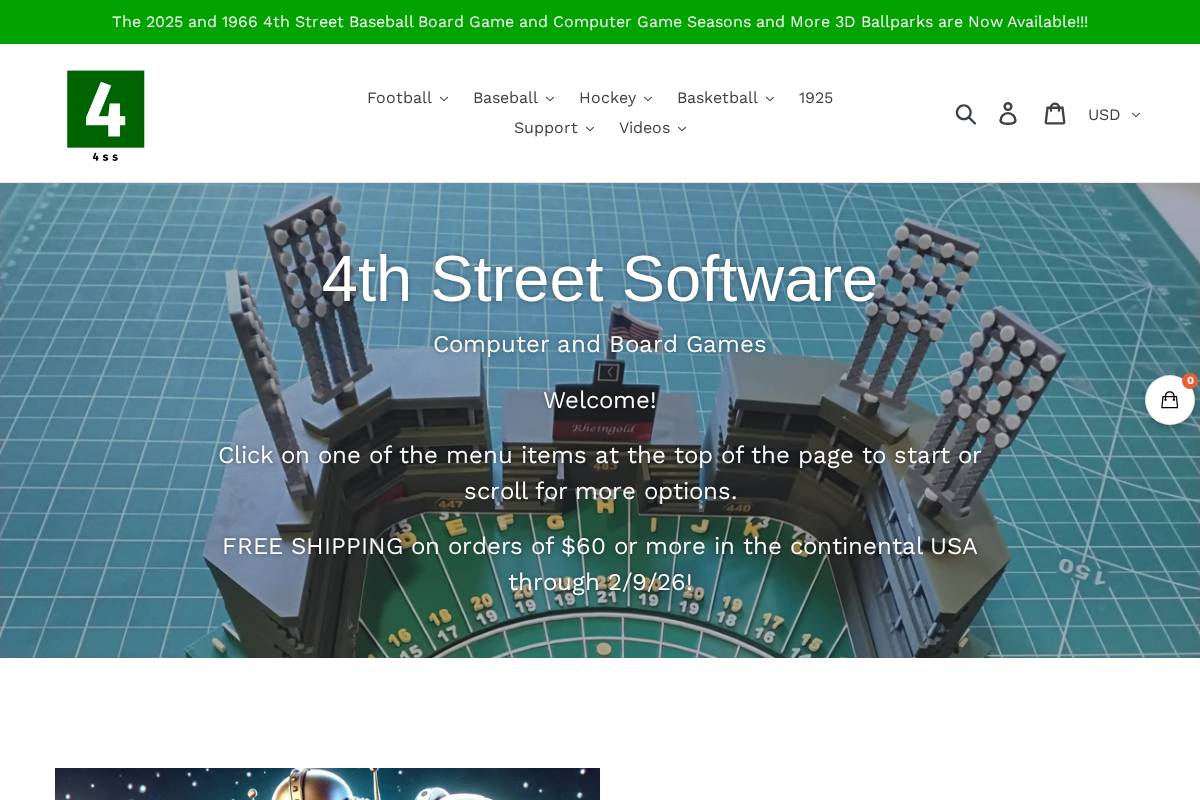1200x800 pixels.
Task: Click the floating cart bubble showing 0 items
Action: (1169, 399)
